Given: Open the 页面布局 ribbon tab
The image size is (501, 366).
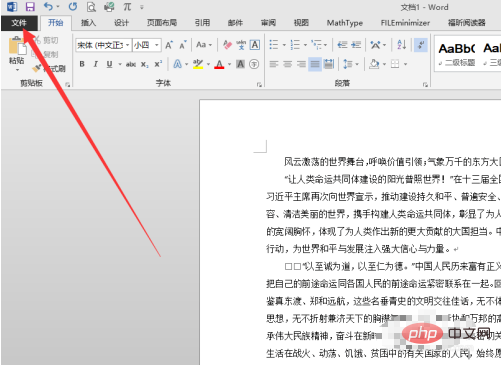Looking at the screenshot, I should (162, 23).
